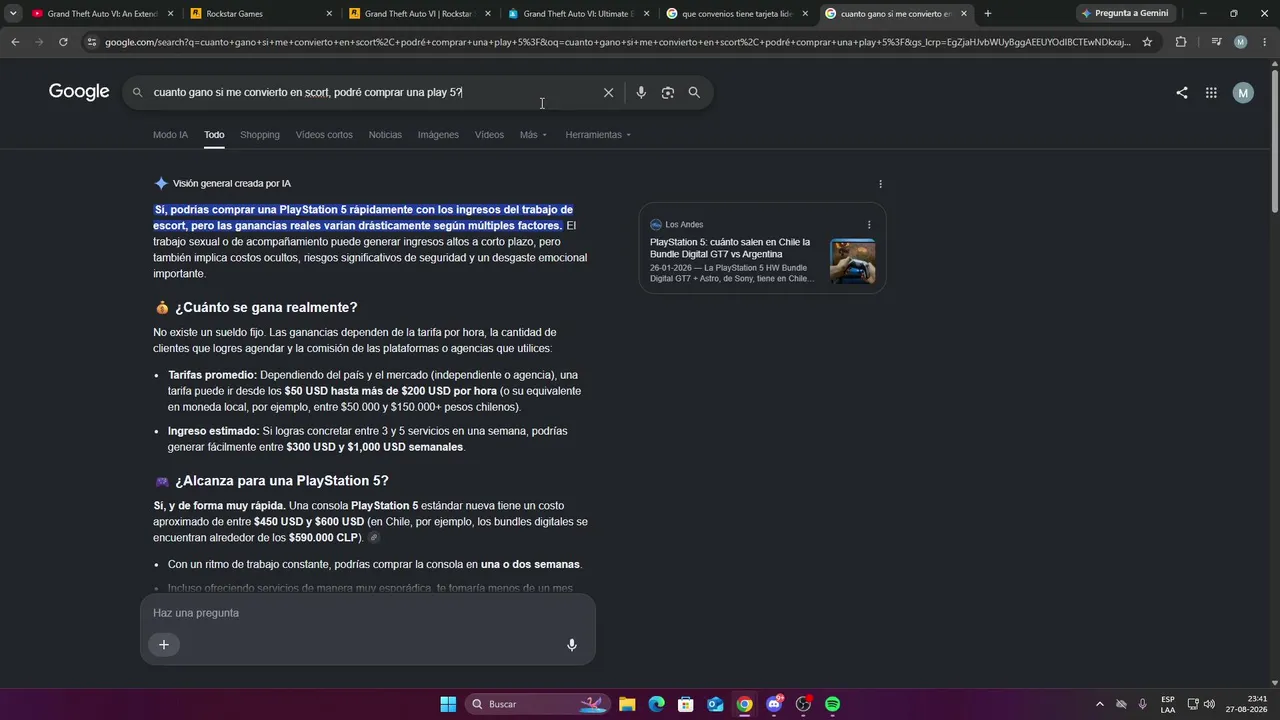
Task: Open Los Andes source card options
Action: [869, 225]
